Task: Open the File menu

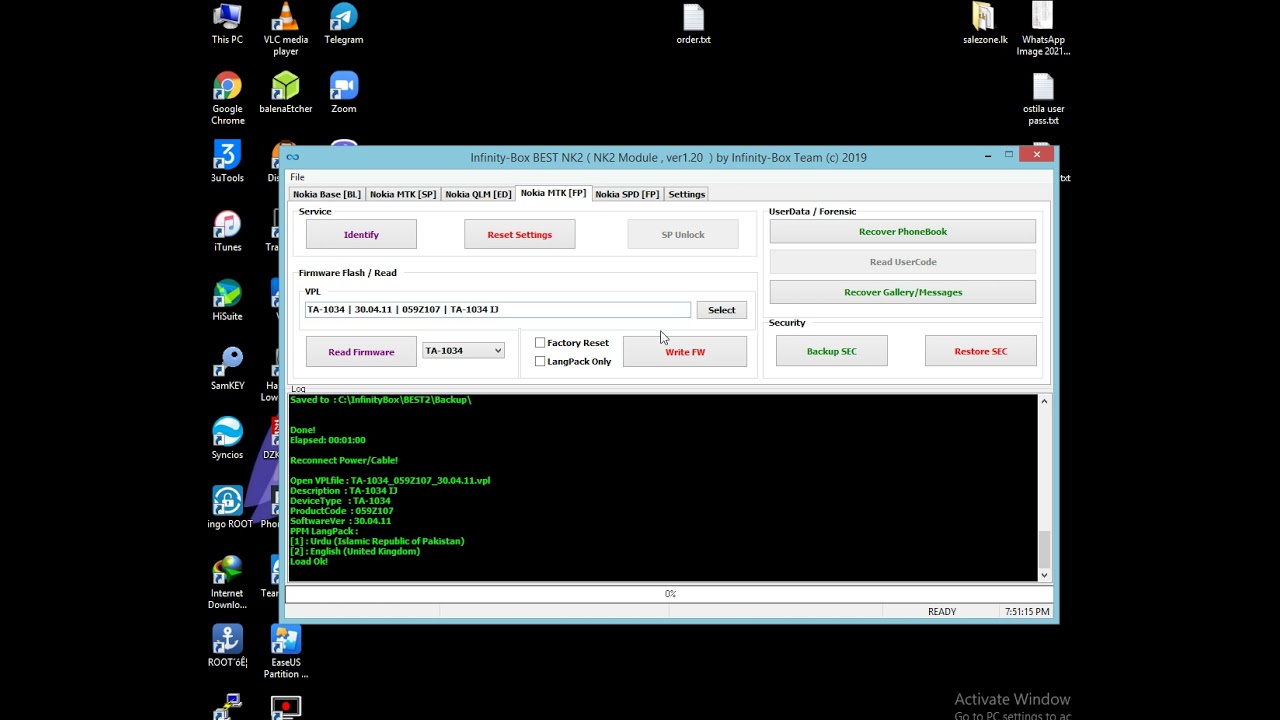Action: [x=297, y=177]
